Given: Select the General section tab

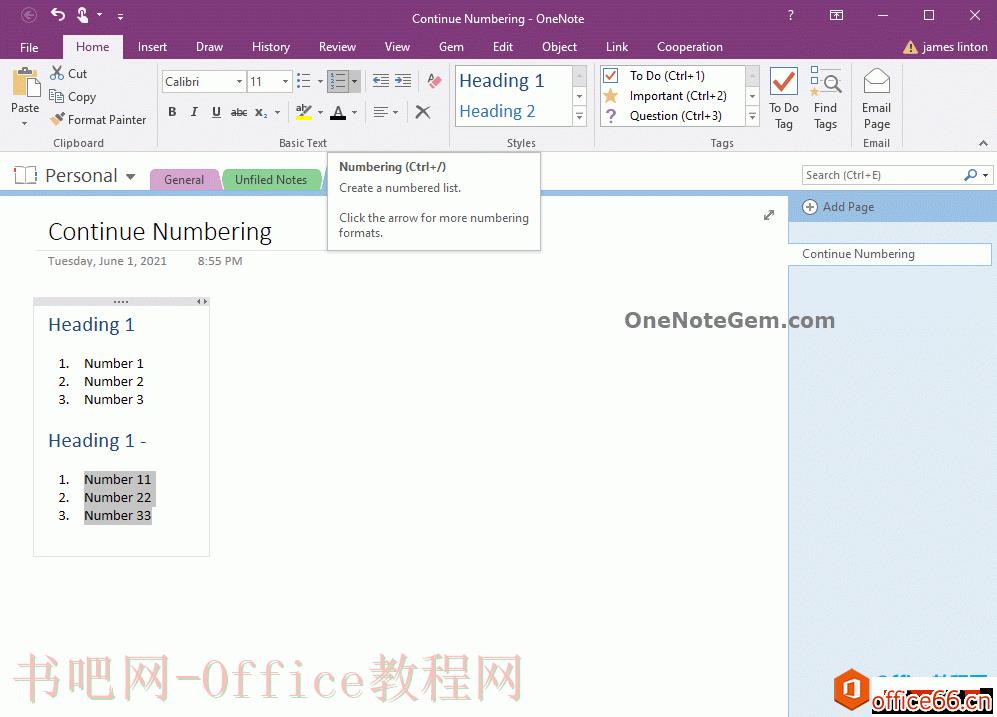Looking at the screenshot, I should (x=184, y=180).
